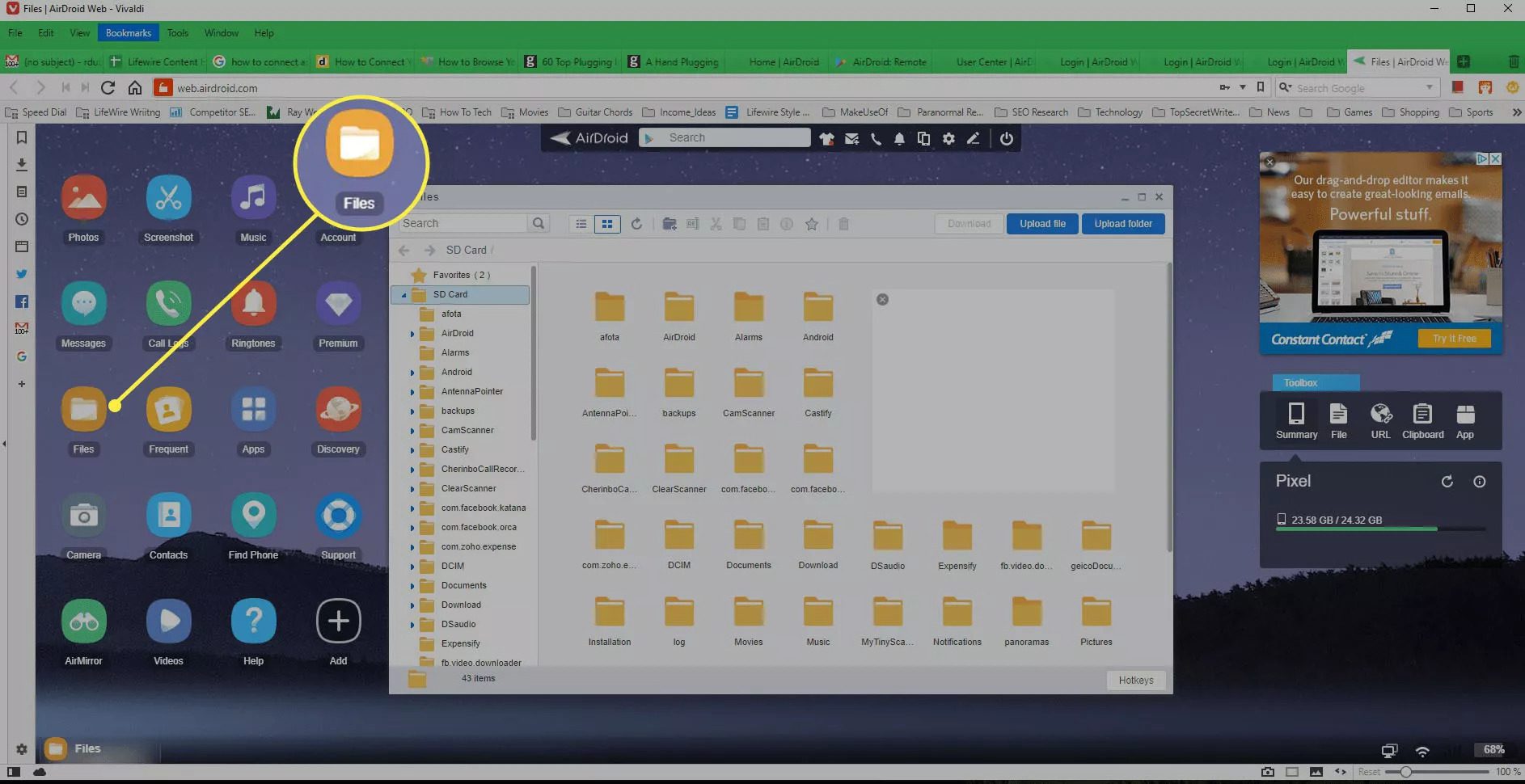Image resolution: width=1525 pixels, height=784 pixels.
Task: Open the Messages app icon
Action: pyautogui.click(x=83, y=303)
